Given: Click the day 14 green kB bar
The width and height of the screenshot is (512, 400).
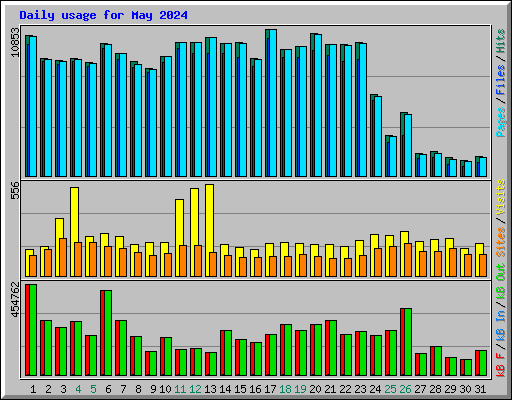Looking at the screenshot, I should coord(228,353).
